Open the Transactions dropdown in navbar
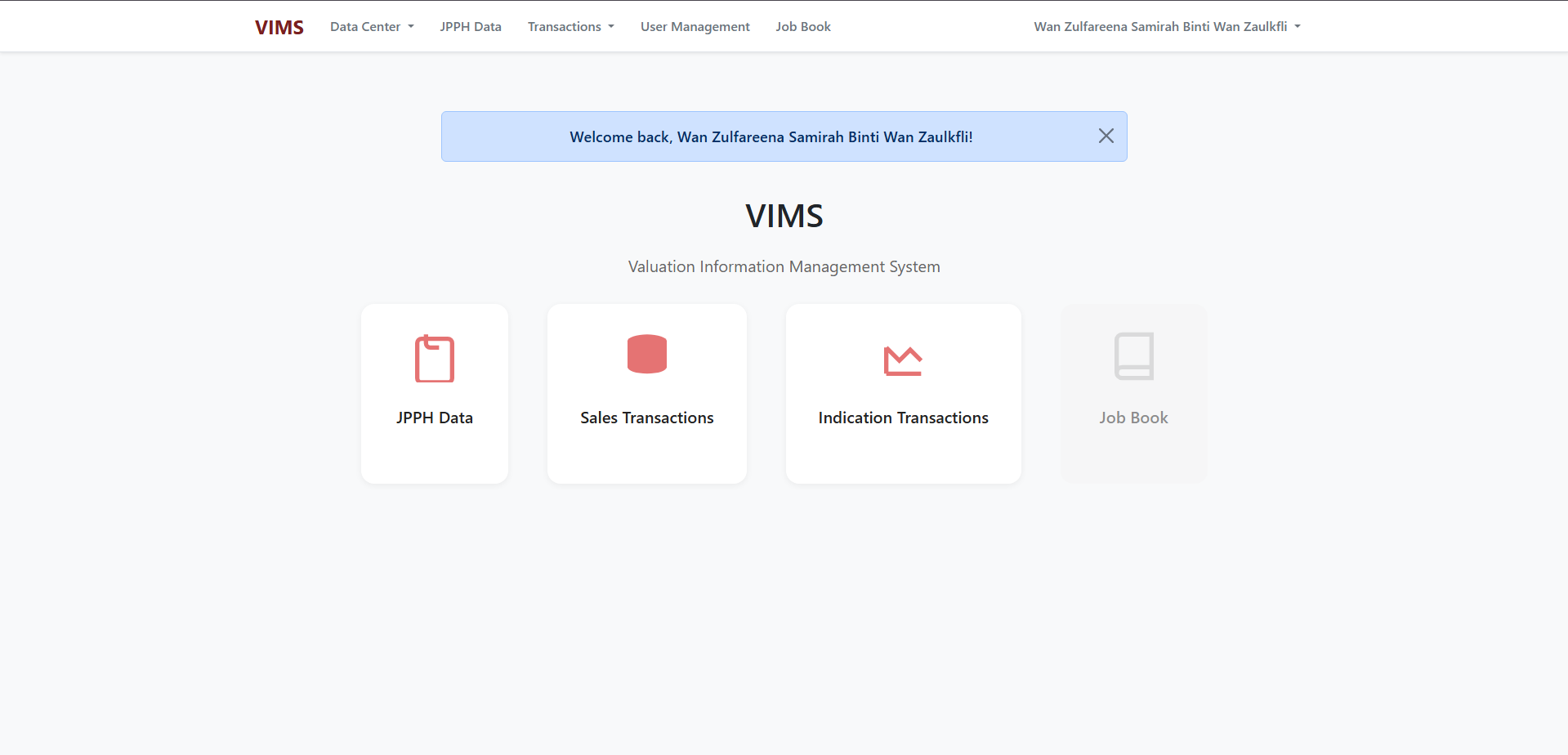Viewport: 1568px width, 755px height. coord(564,27)
